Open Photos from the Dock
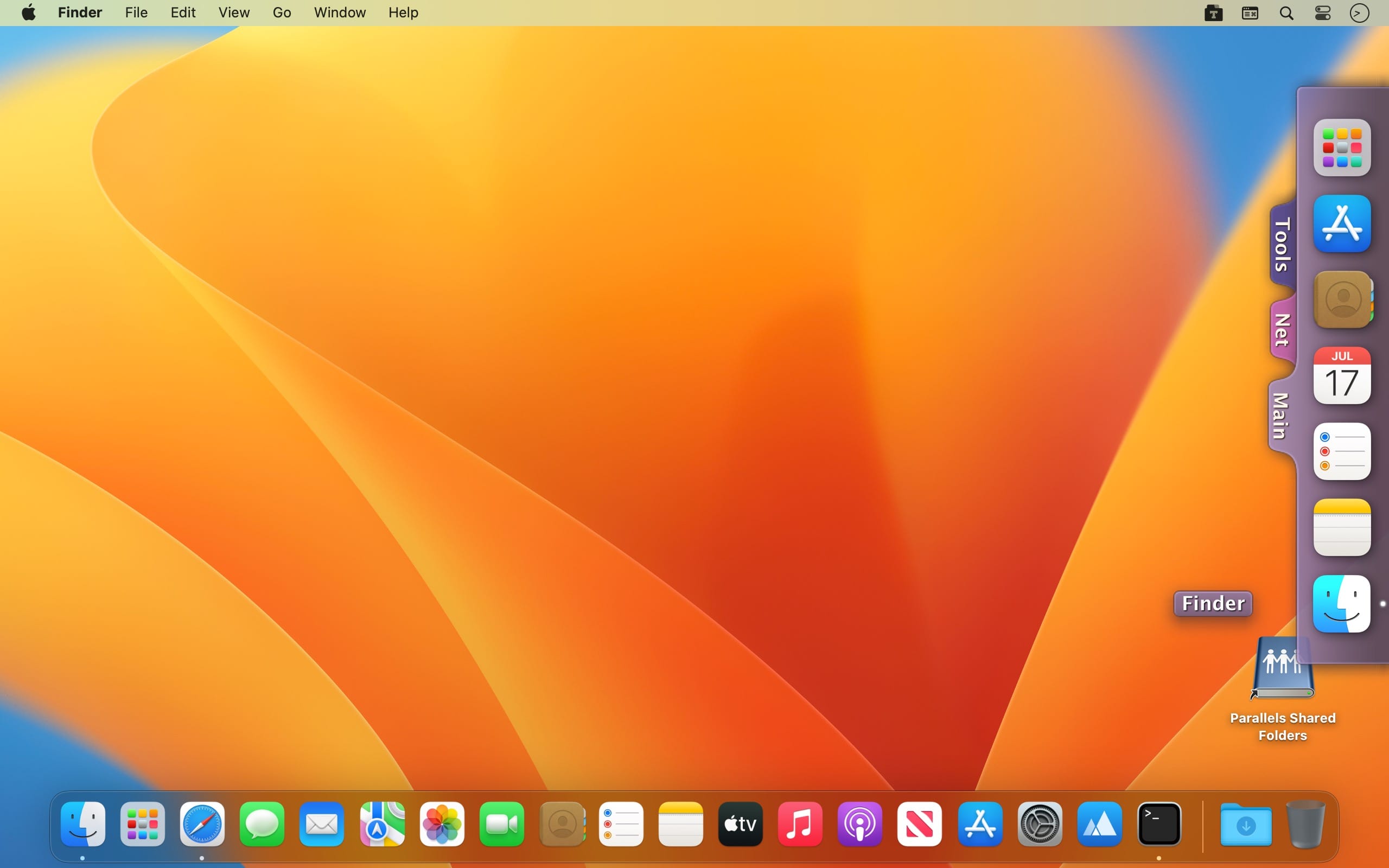This screenshot has width=1389, height=868. click(x=442, y=824)
